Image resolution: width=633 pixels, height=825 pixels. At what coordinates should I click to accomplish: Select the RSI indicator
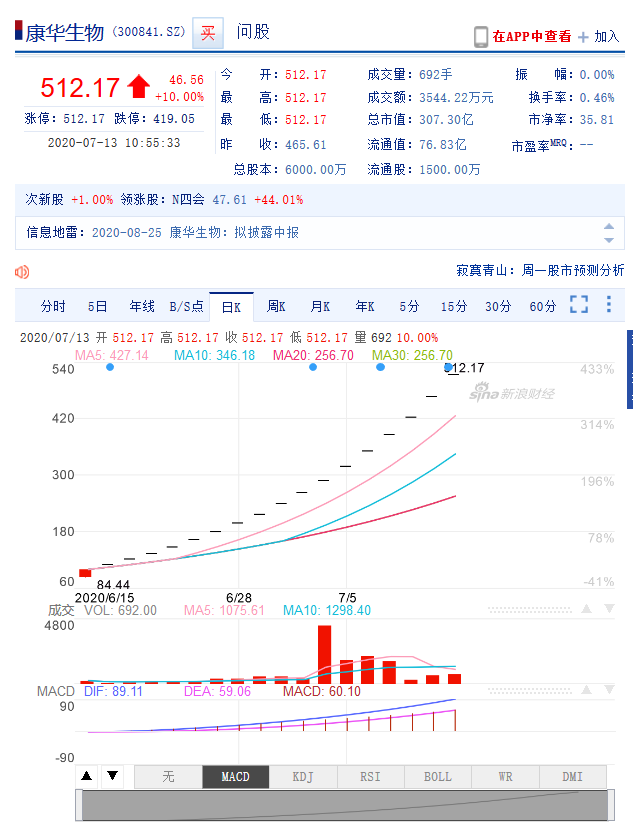coord(370,777)
